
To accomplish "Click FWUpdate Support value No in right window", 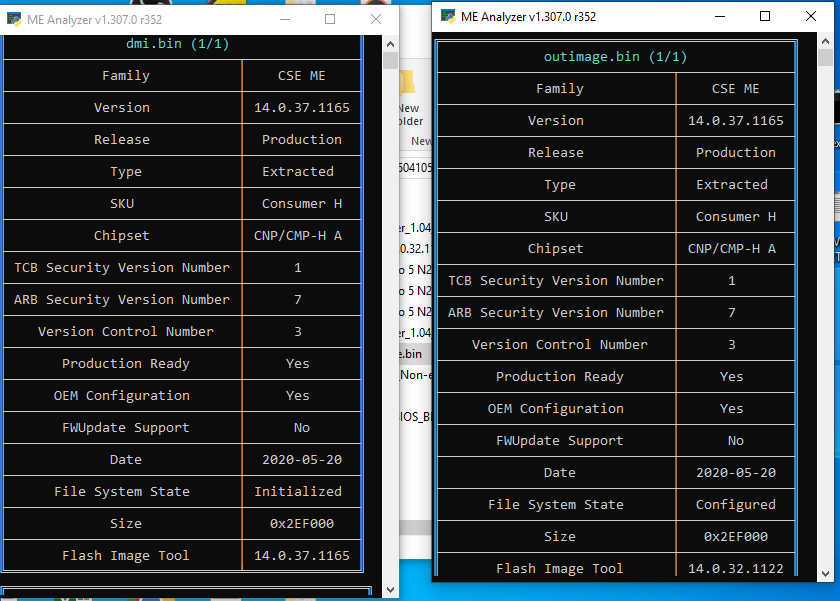I will point(736,440).
